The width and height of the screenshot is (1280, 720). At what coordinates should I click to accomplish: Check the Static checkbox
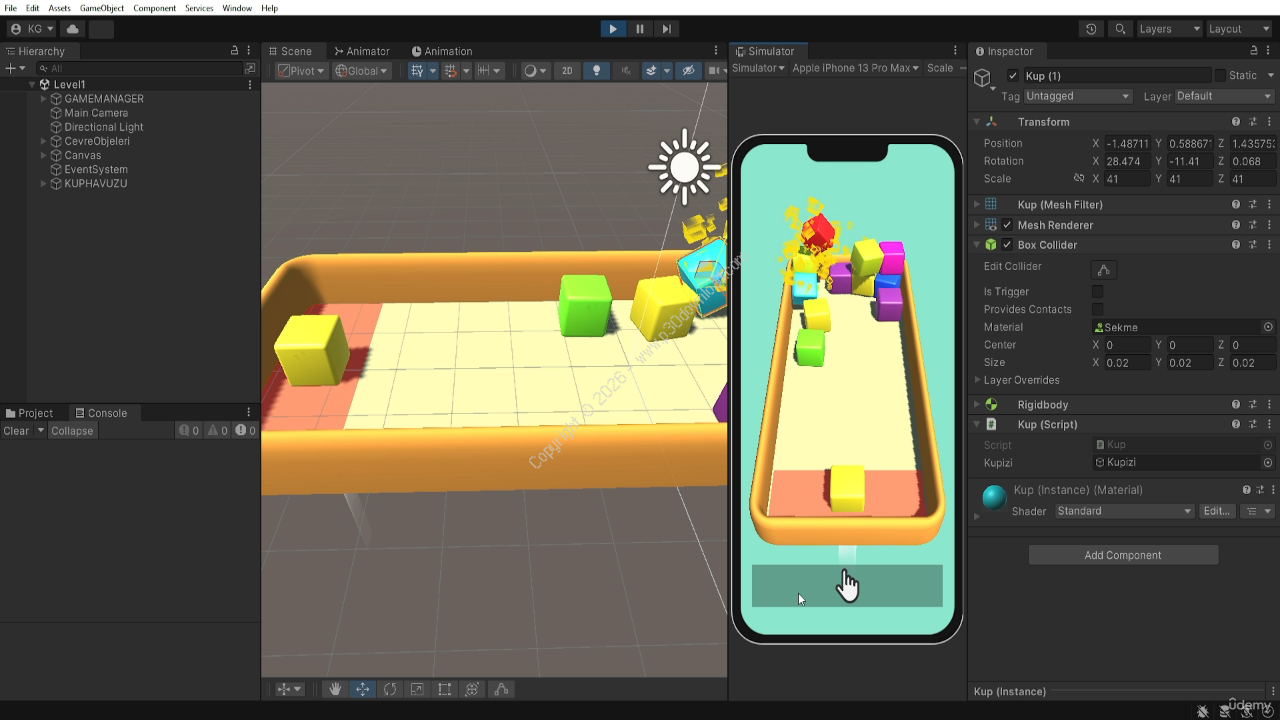click(x=1220, y=76)
